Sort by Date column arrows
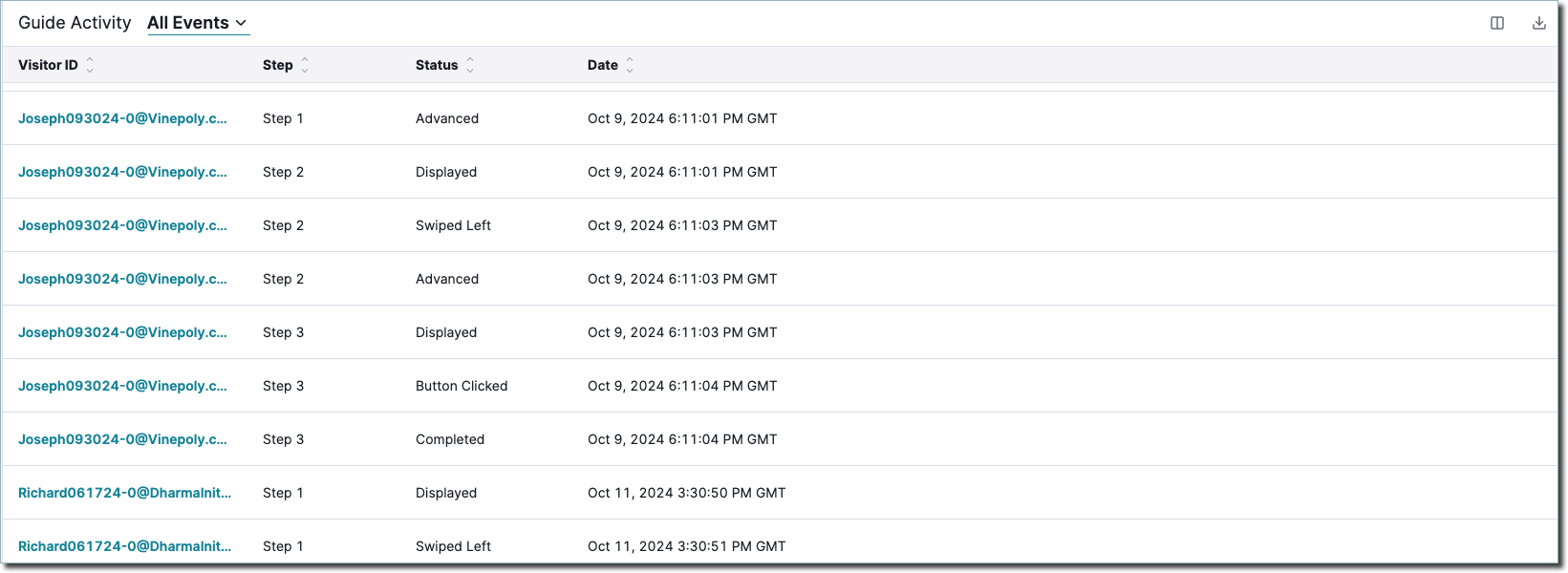1568x573 pixels. click(630, 65)
